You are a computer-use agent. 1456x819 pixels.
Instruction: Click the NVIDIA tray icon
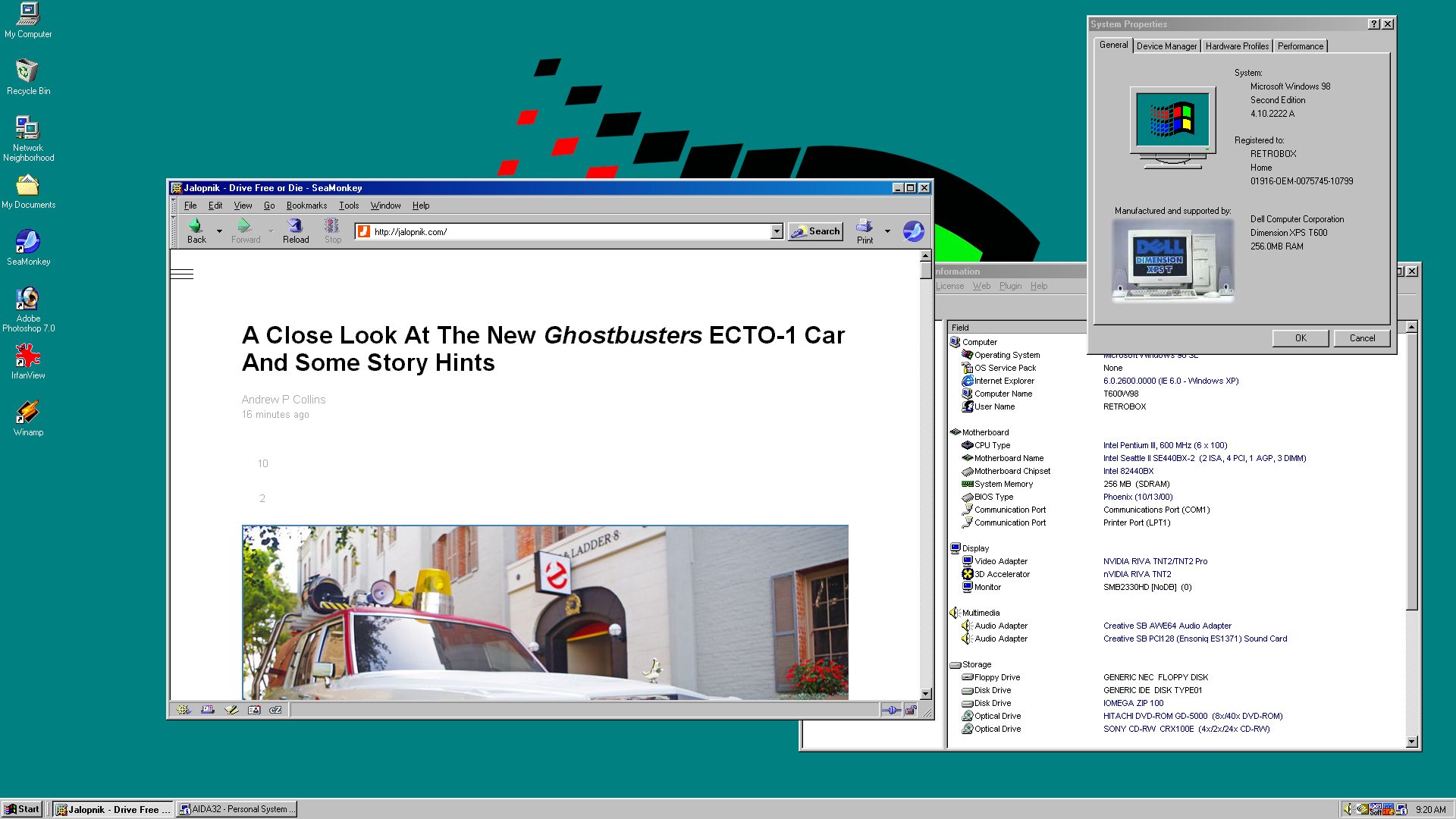(x=1362, y=809)
